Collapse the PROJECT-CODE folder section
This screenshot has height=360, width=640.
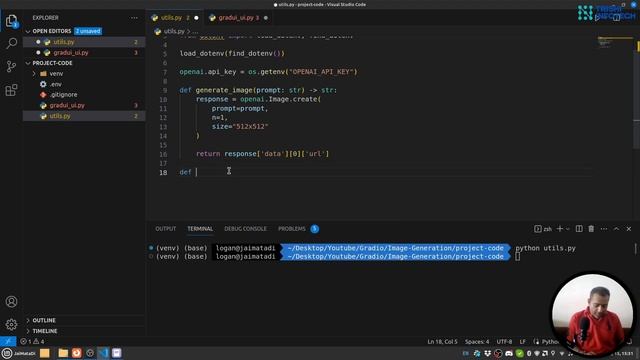pyautogui.click(x=49, y=63)
